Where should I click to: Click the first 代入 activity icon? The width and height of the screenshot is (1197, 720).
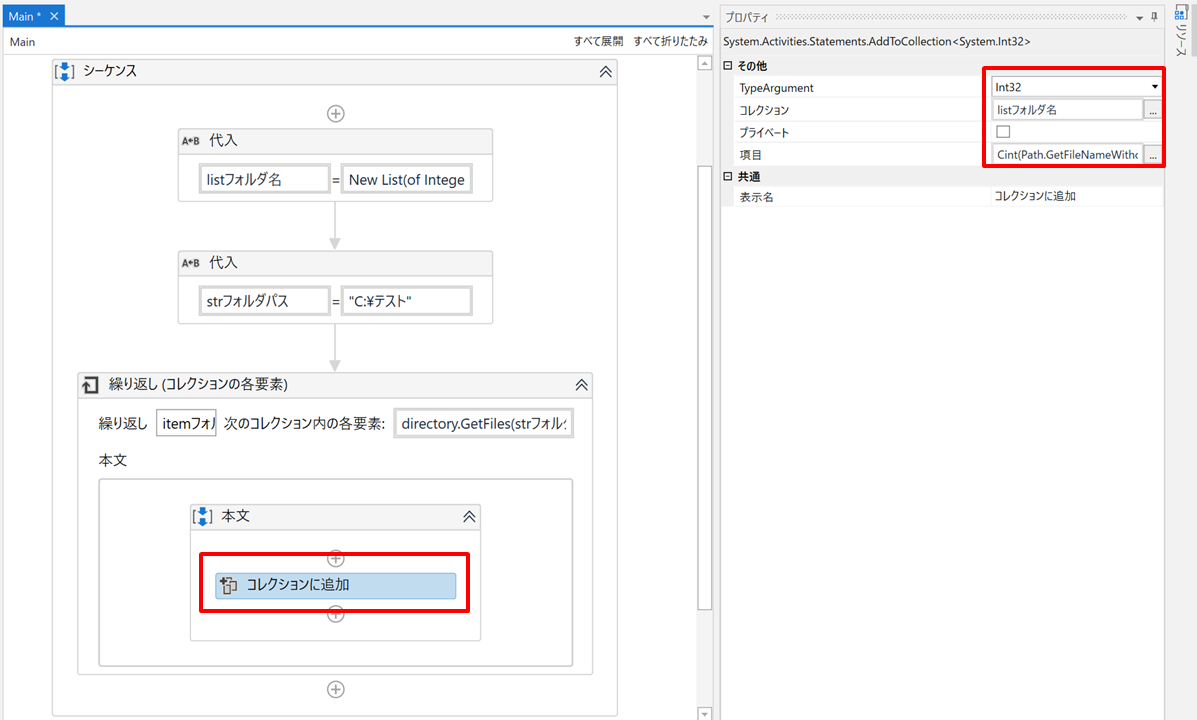pos(190,140)
